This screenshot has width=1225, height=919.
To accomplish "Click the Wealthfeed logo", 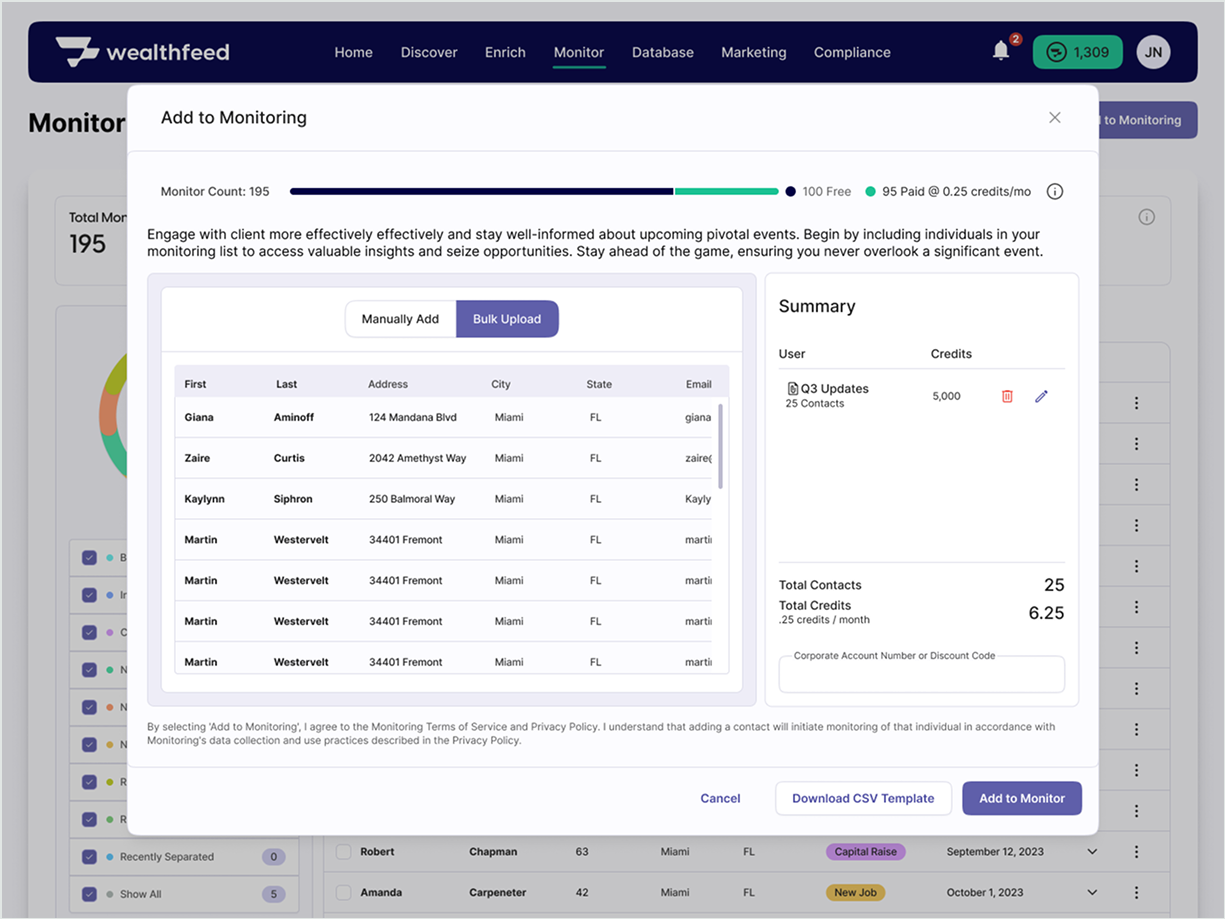I will tap(143, 52).
